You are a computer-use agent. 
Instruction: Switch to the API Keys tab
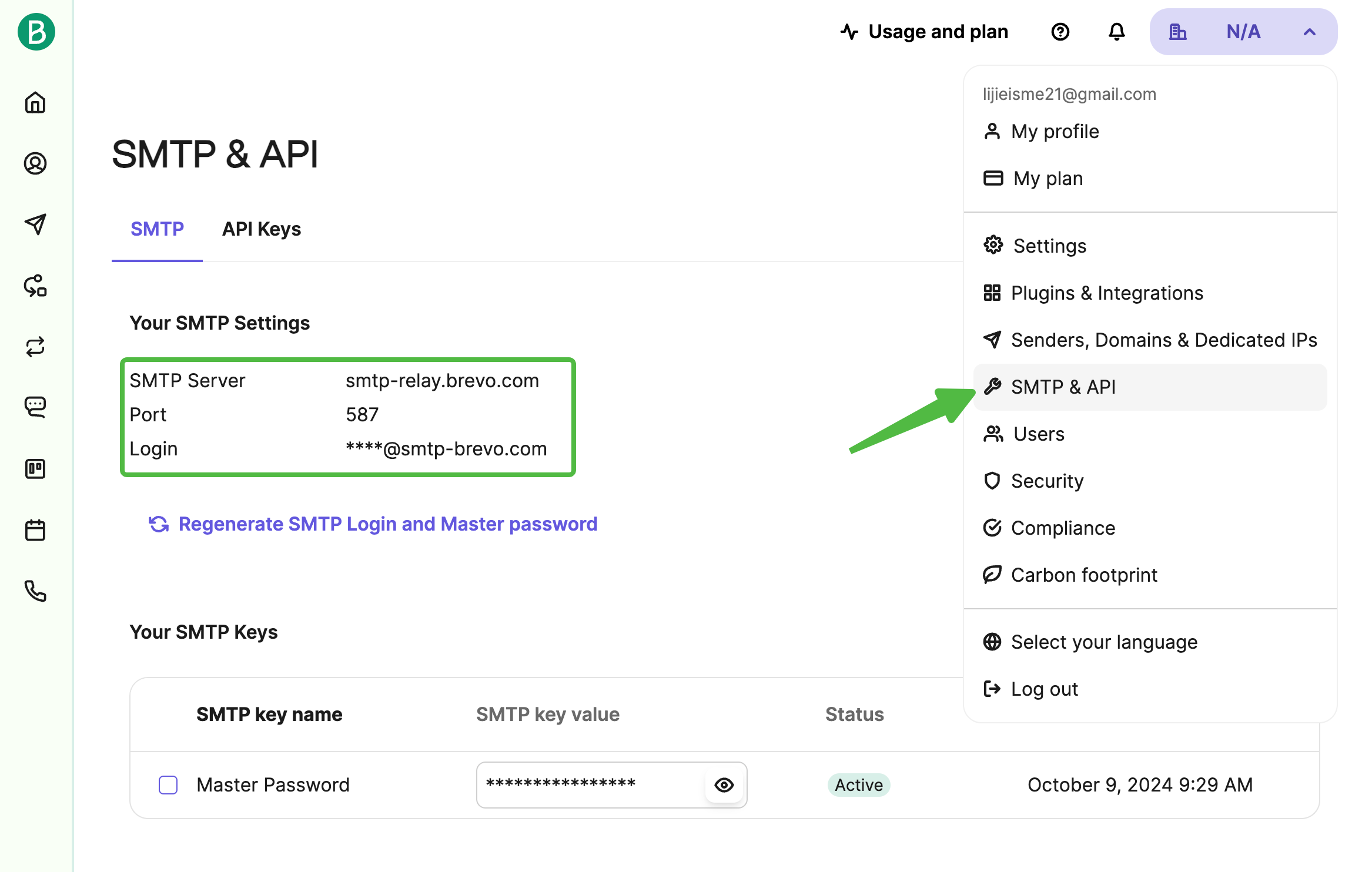tap(262, 229)
